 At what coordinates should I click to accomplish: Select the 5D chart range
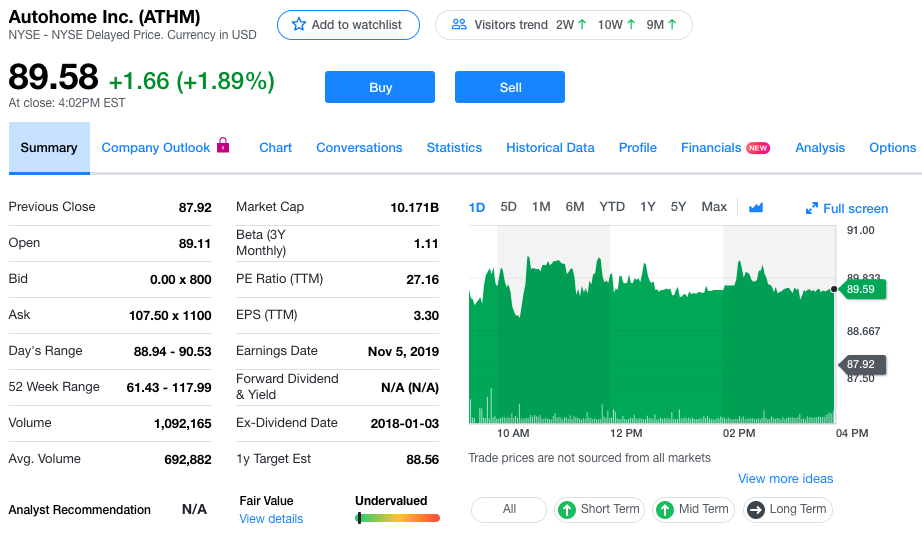(x=509, y=206)
